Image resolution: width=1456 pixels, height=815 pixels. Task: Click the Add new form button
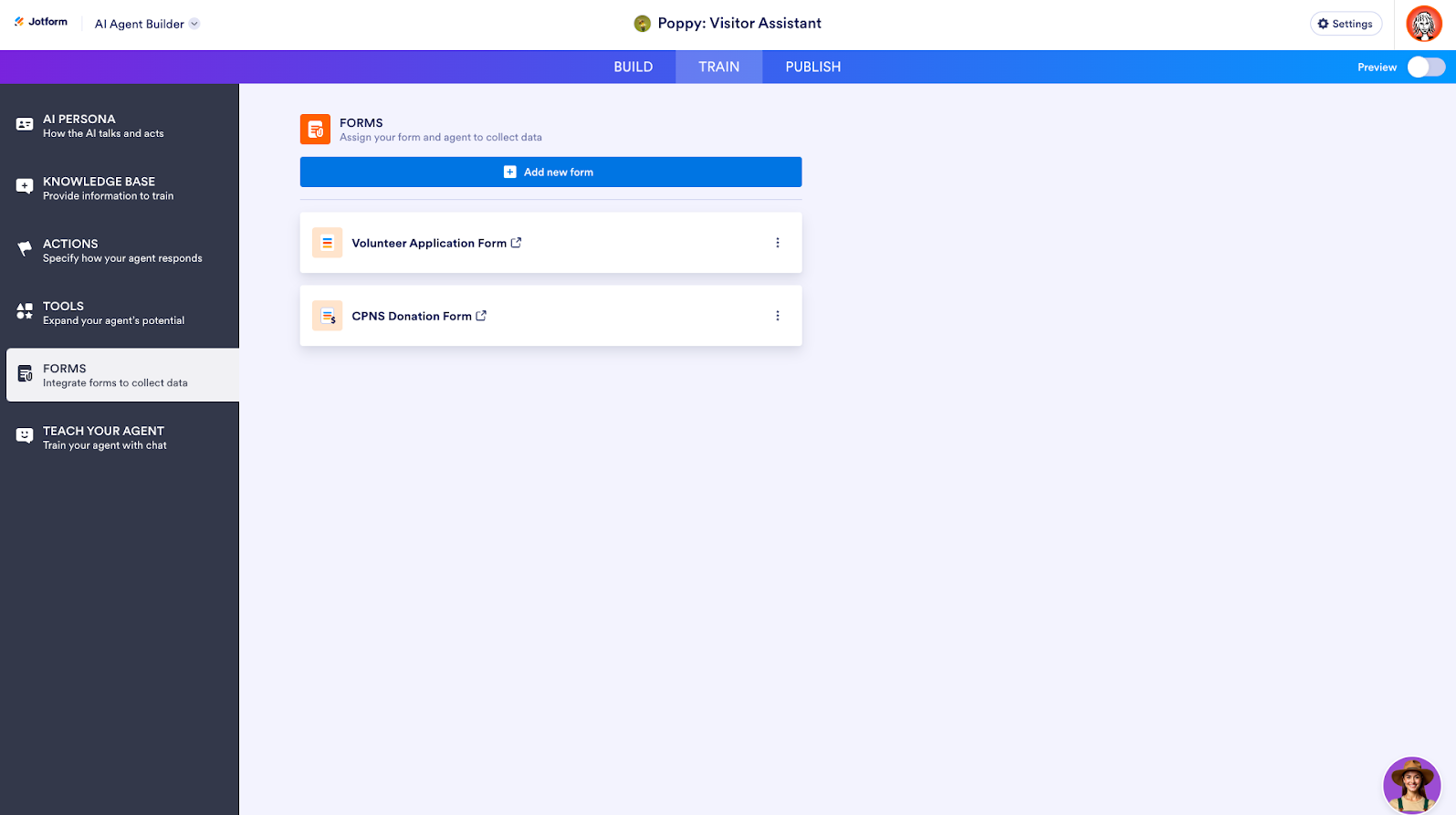[550, 172]
